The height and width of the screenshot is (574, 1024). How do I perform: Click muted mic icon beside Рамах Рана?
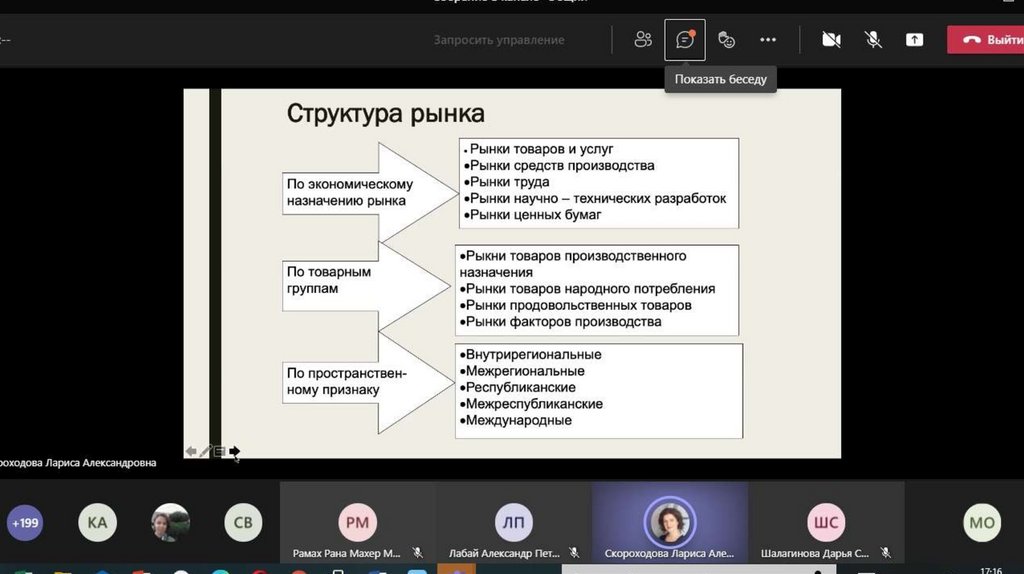point(417,552)
